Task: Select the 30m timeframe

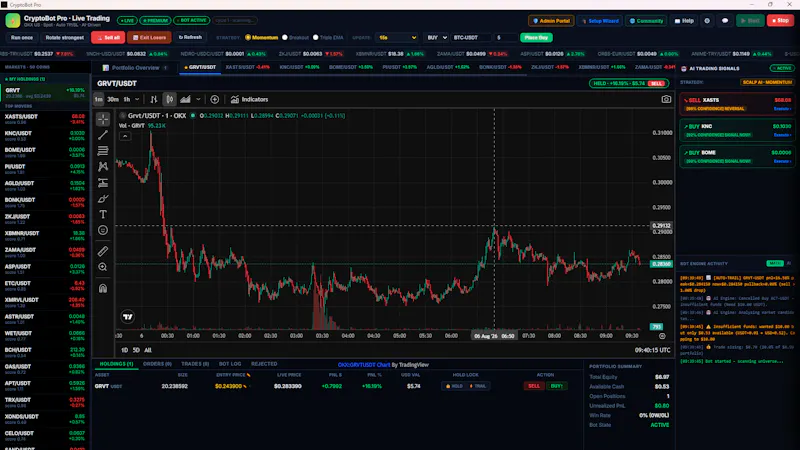Action: click(113, 99)
